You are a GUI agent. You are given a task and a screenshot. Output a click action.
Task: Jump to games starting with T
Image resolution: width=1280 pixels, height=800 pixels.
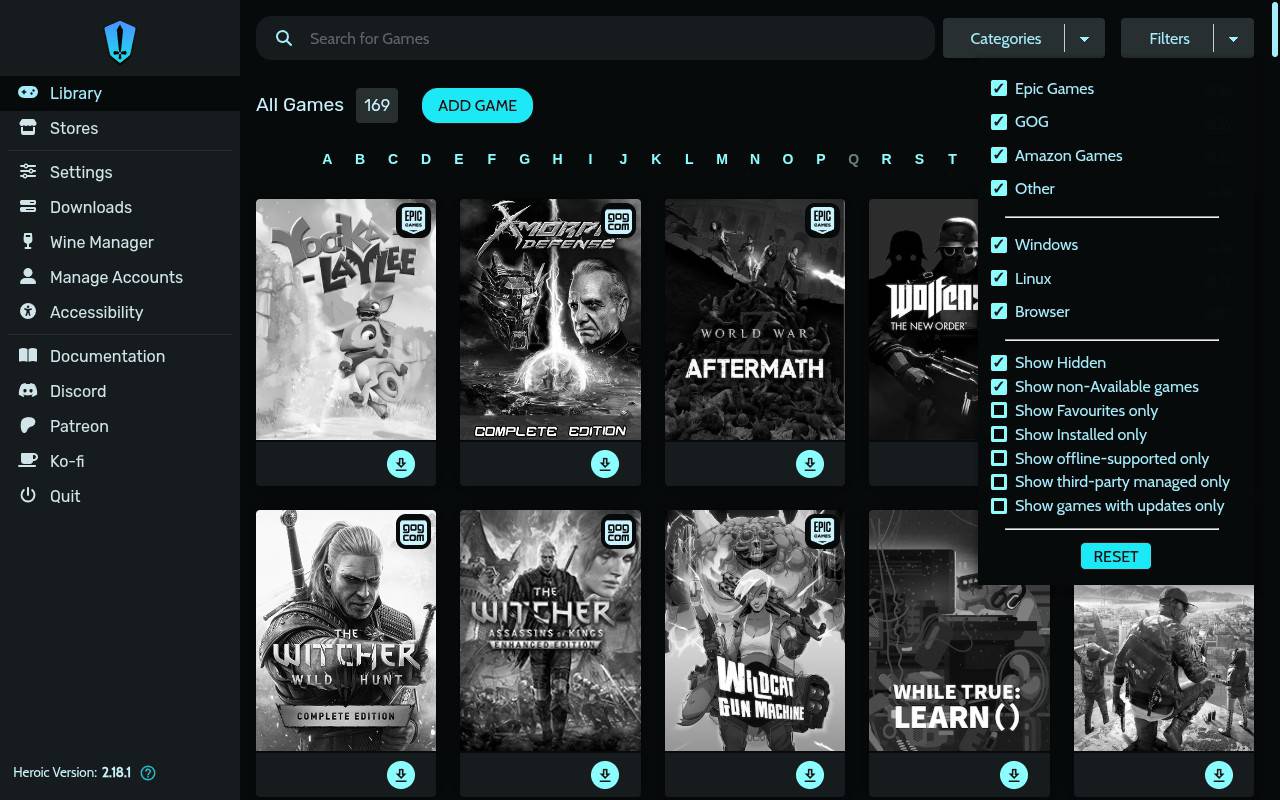pos(952,159)
